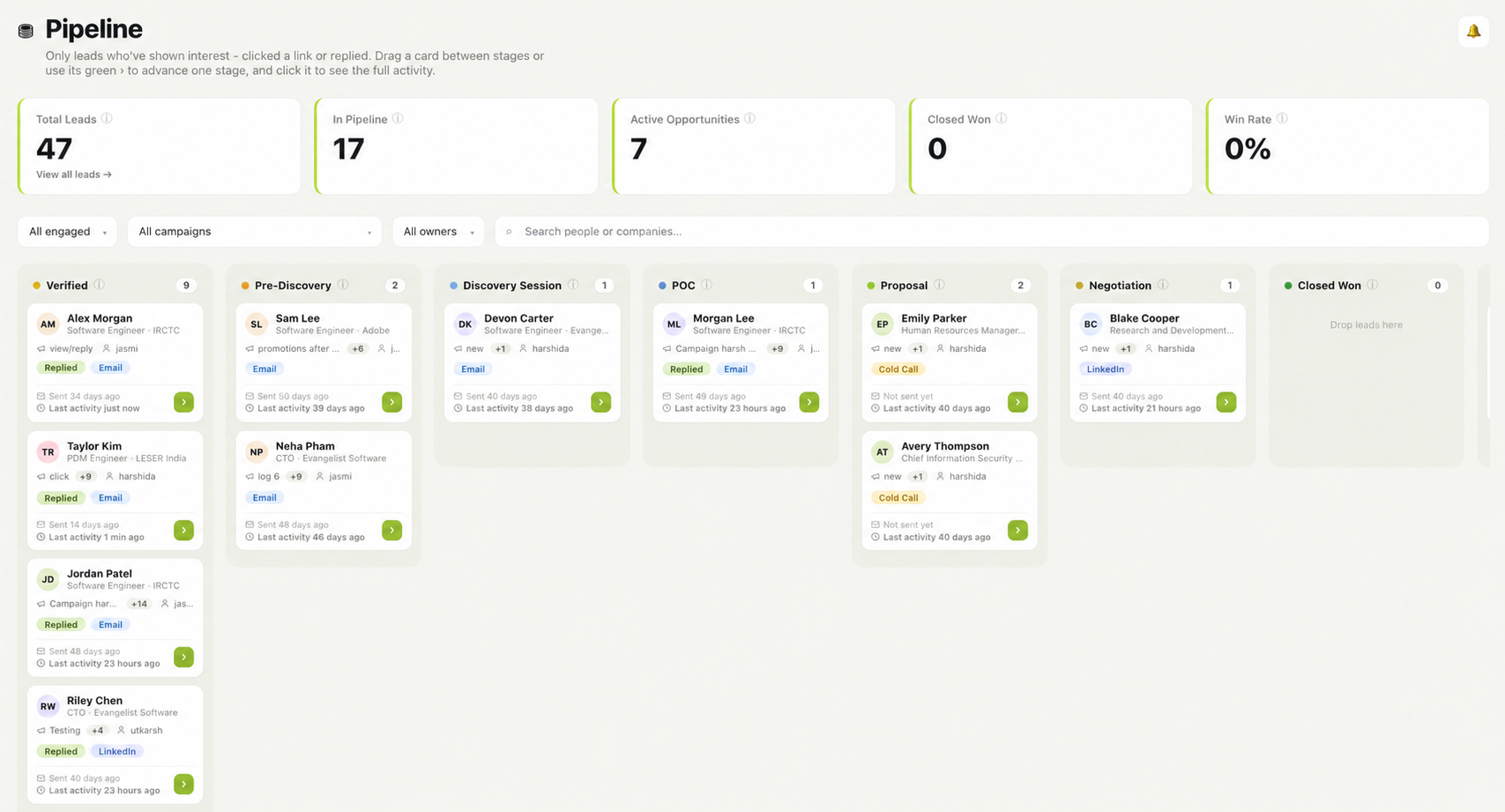The width and height of the screenshot is (1505, 812).
Task: Follow the View all leads link
Action: tap(74, 175)
